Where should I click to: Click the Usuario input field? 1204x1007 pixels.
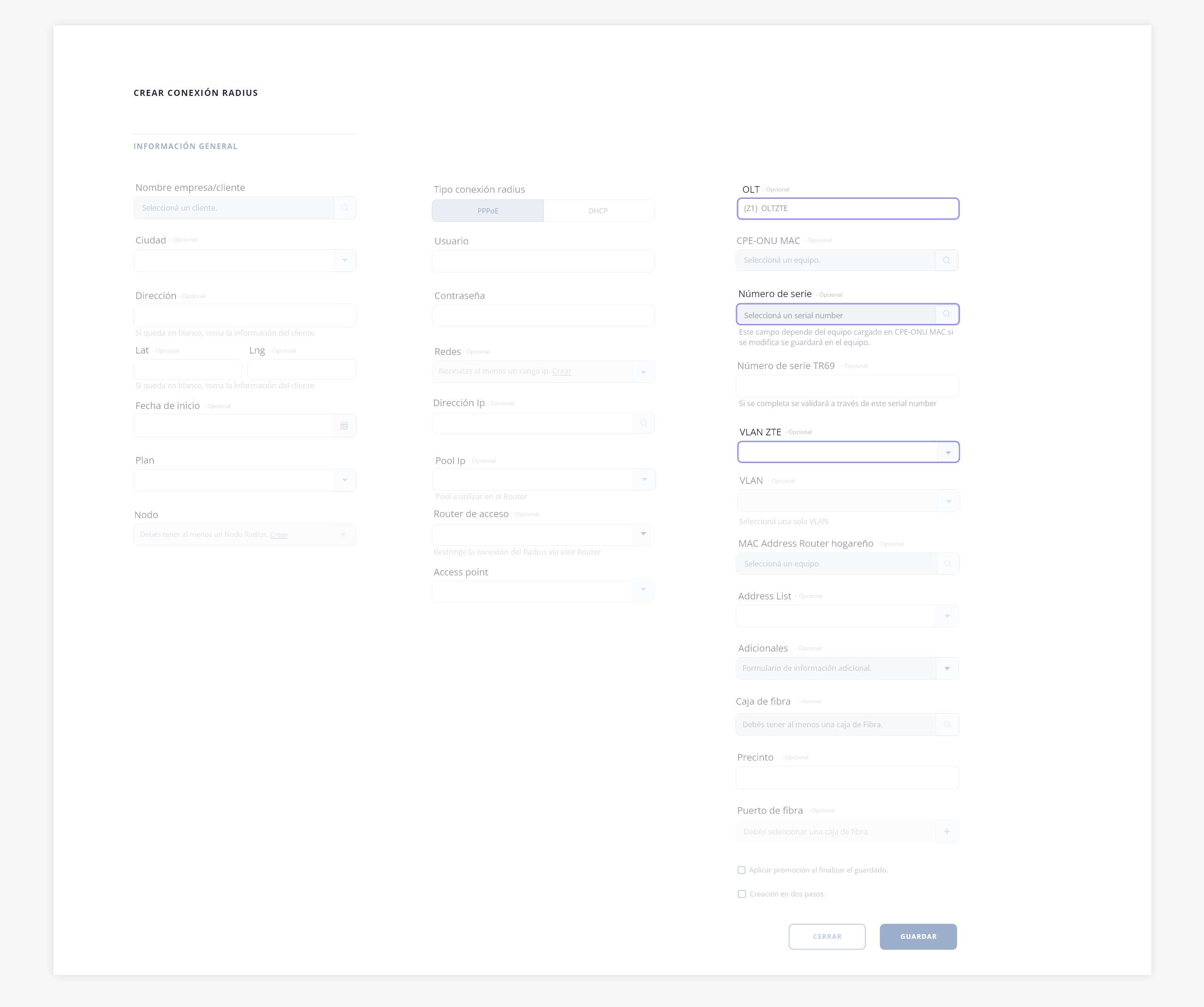coord(543,261)
